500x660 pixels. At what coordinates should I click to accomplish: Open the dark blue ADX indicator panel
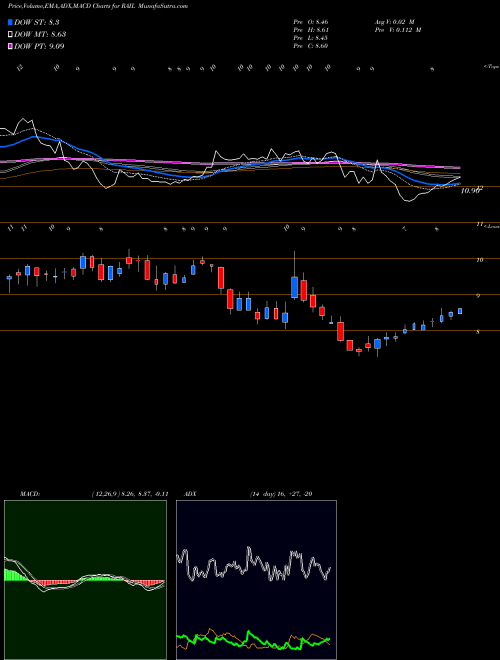coord(256,580)
